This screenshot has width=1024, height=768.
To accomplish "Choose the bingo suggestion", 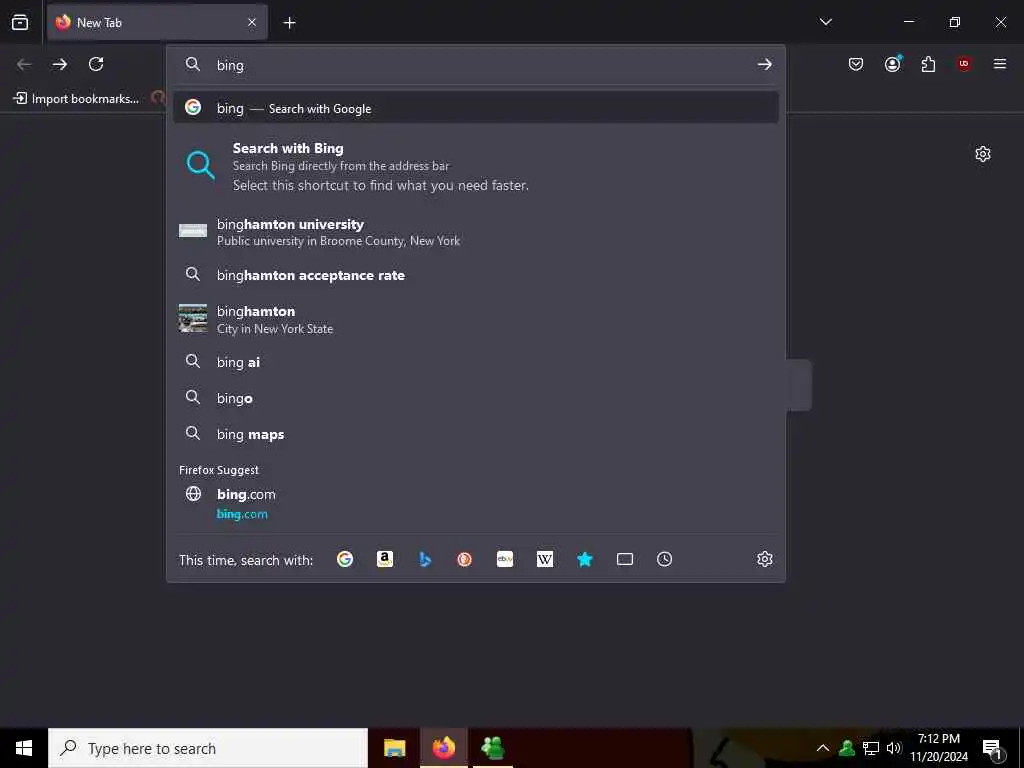I will pyautogui.click(x=475, y=398).
